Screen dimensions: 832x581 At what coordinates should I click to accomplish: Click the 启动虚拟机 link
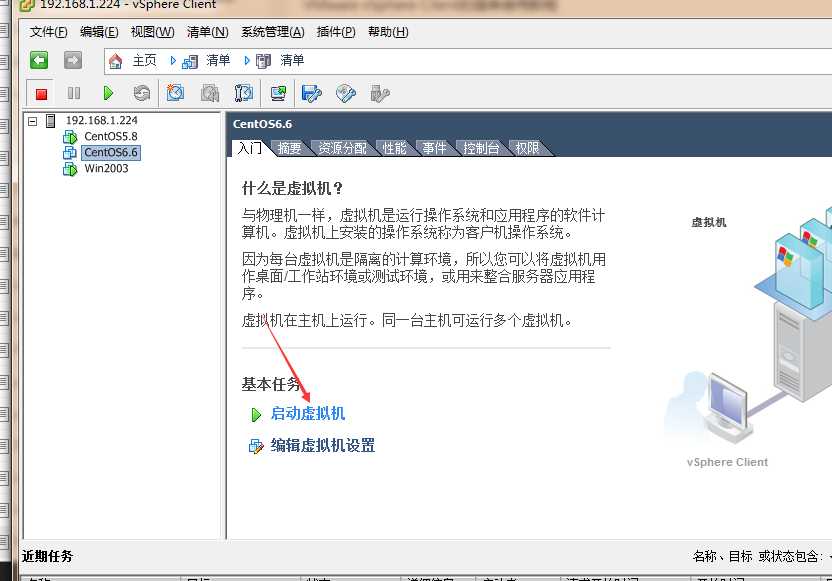click(x=308, y=413)
